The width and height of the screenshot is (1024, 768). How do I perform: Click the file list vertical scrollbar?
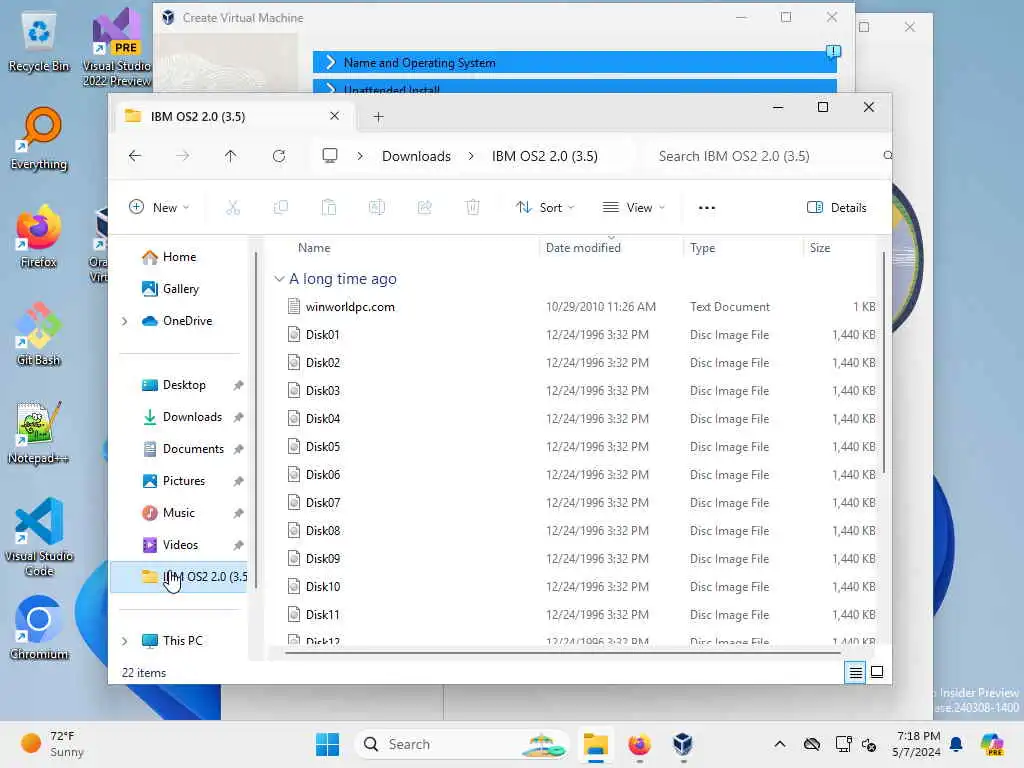pyautogui.click(x=884, y=362)
